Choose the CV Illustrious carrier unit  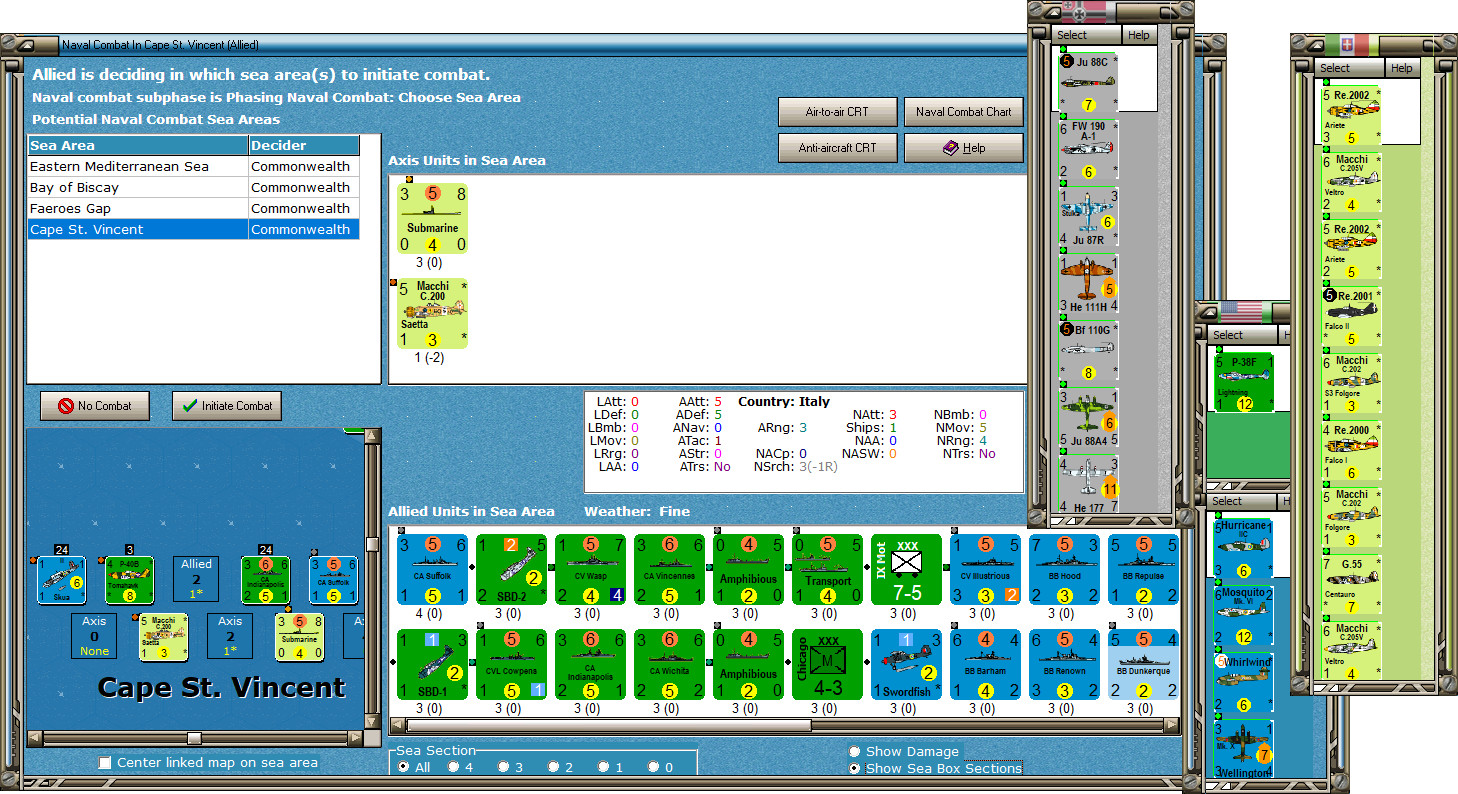(985, 568)
